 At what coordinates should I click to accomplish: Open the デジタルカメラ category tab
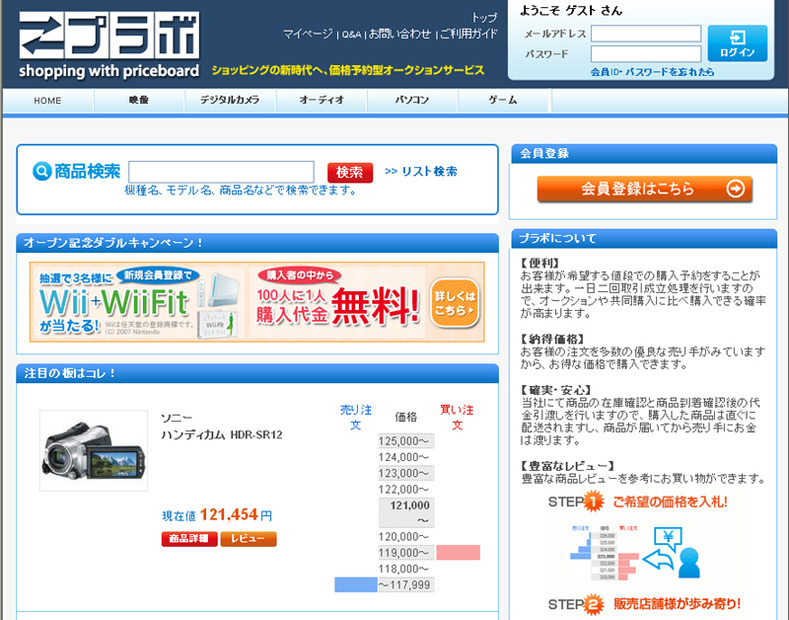[230, 100]
